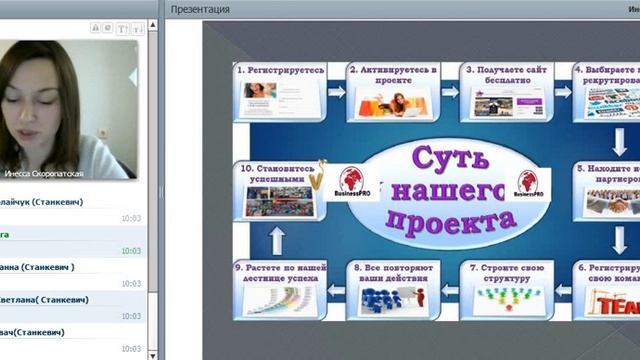The width and height of the screenshot is (640, 360).
Task: Click the down arrow below step 5
Action: (x=620, y=241)
